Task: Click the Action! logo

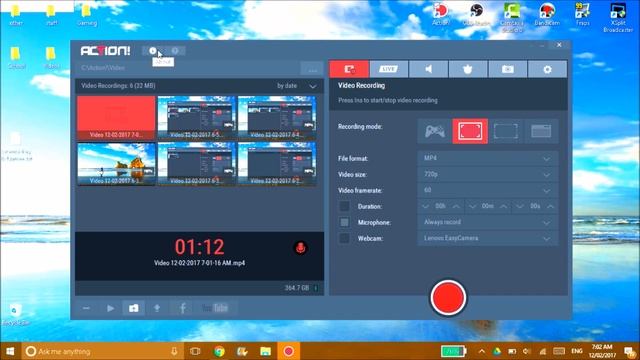Action: [105, 51]
